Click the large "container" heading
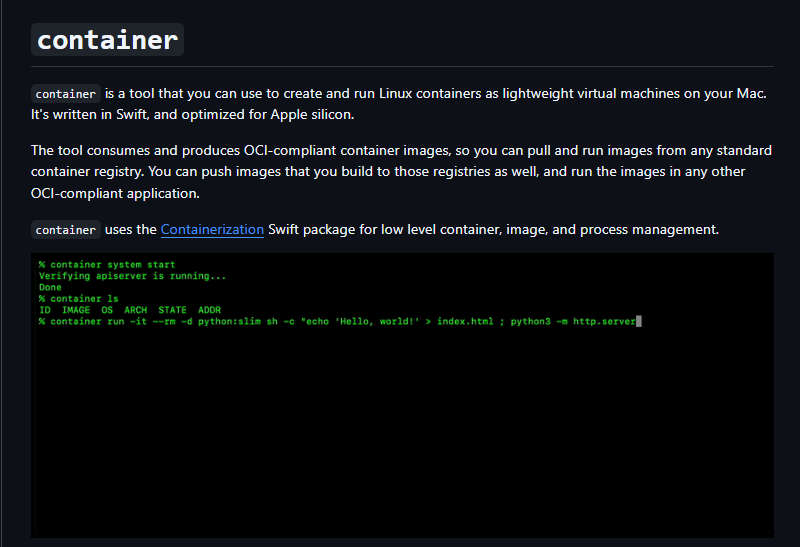Image resolution: width=800 pixels, height=547 pixels. tap(107, 40)
